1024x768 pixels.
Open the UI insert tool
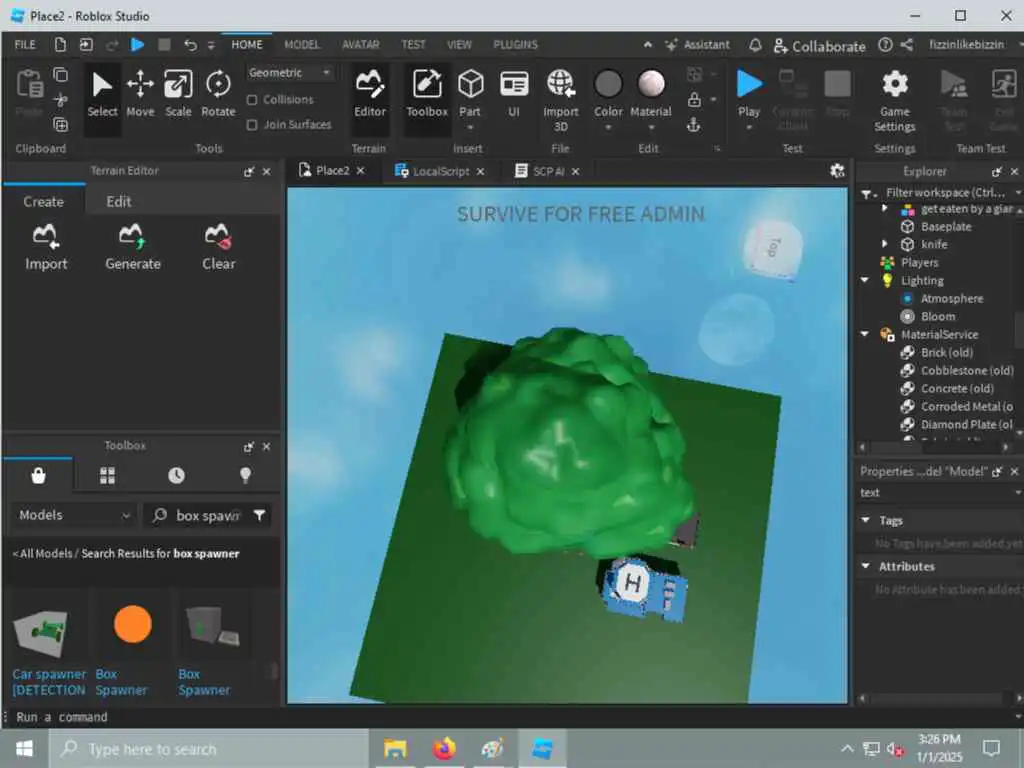(x=514, y=95)
